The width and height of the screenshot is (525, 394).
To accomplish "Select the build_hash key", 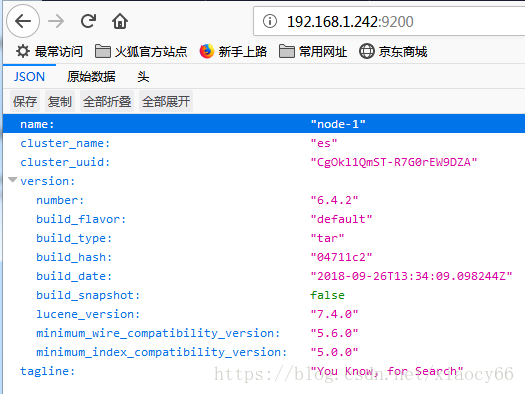I will pos(74,257).
